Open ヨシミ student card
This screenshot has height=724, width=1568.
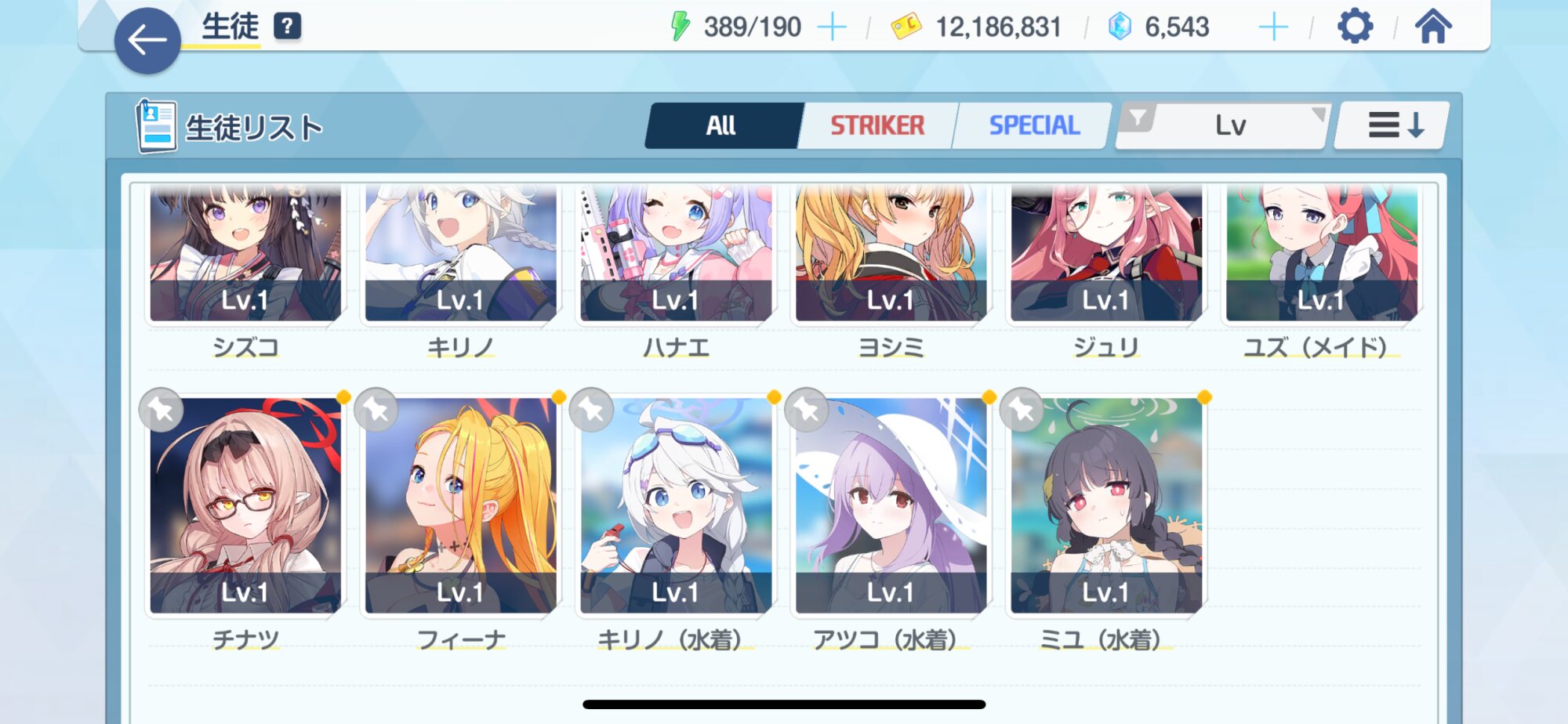click(891, 253)
